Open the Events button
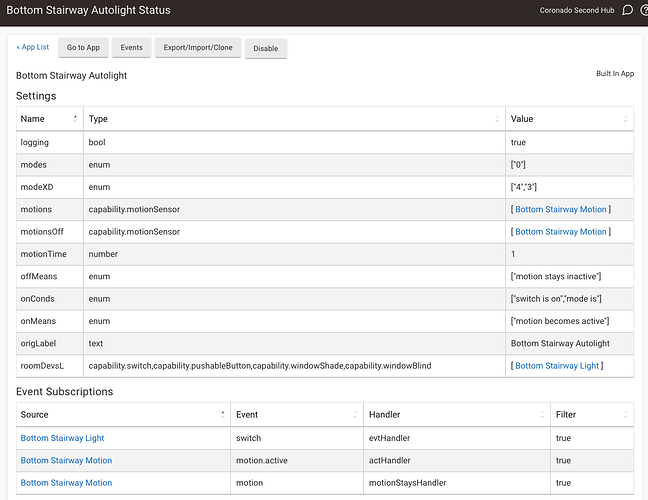Screen dimensions: 648x500 pos(131,48)
